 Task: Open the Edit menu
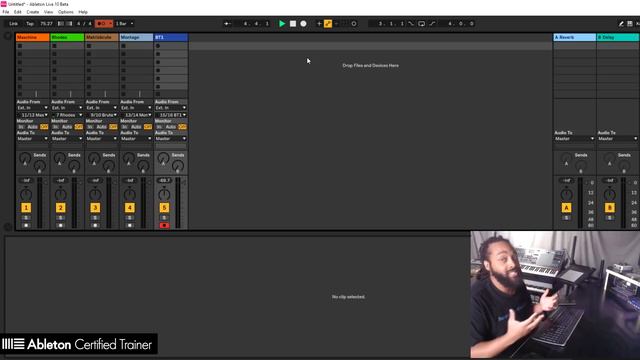pos(18,12)
